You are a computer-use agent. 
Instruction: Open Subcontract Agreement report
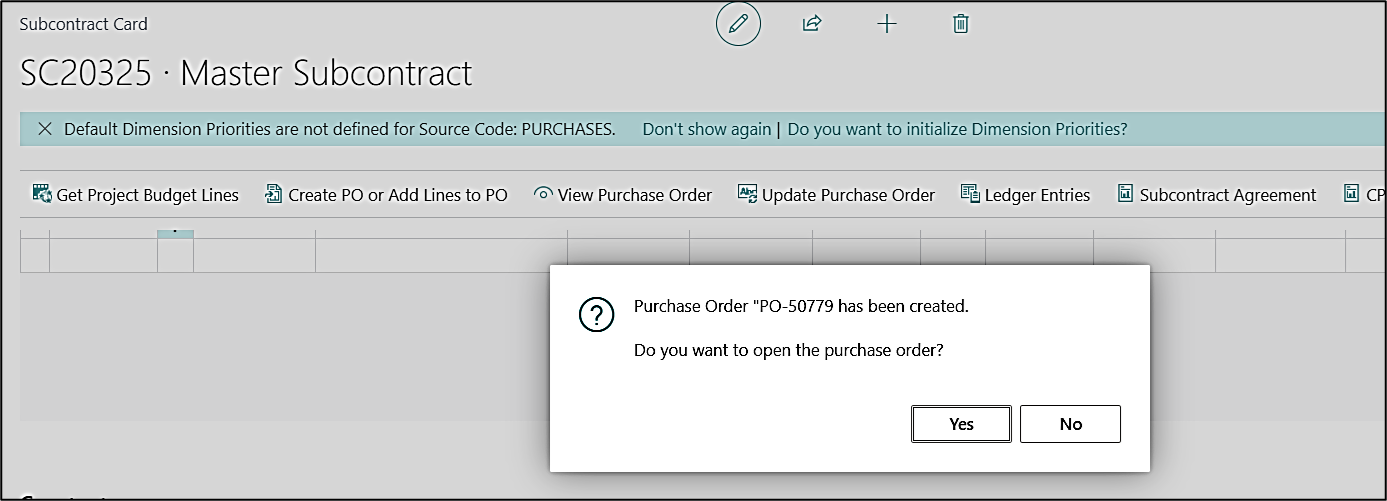pos(1217,195)
